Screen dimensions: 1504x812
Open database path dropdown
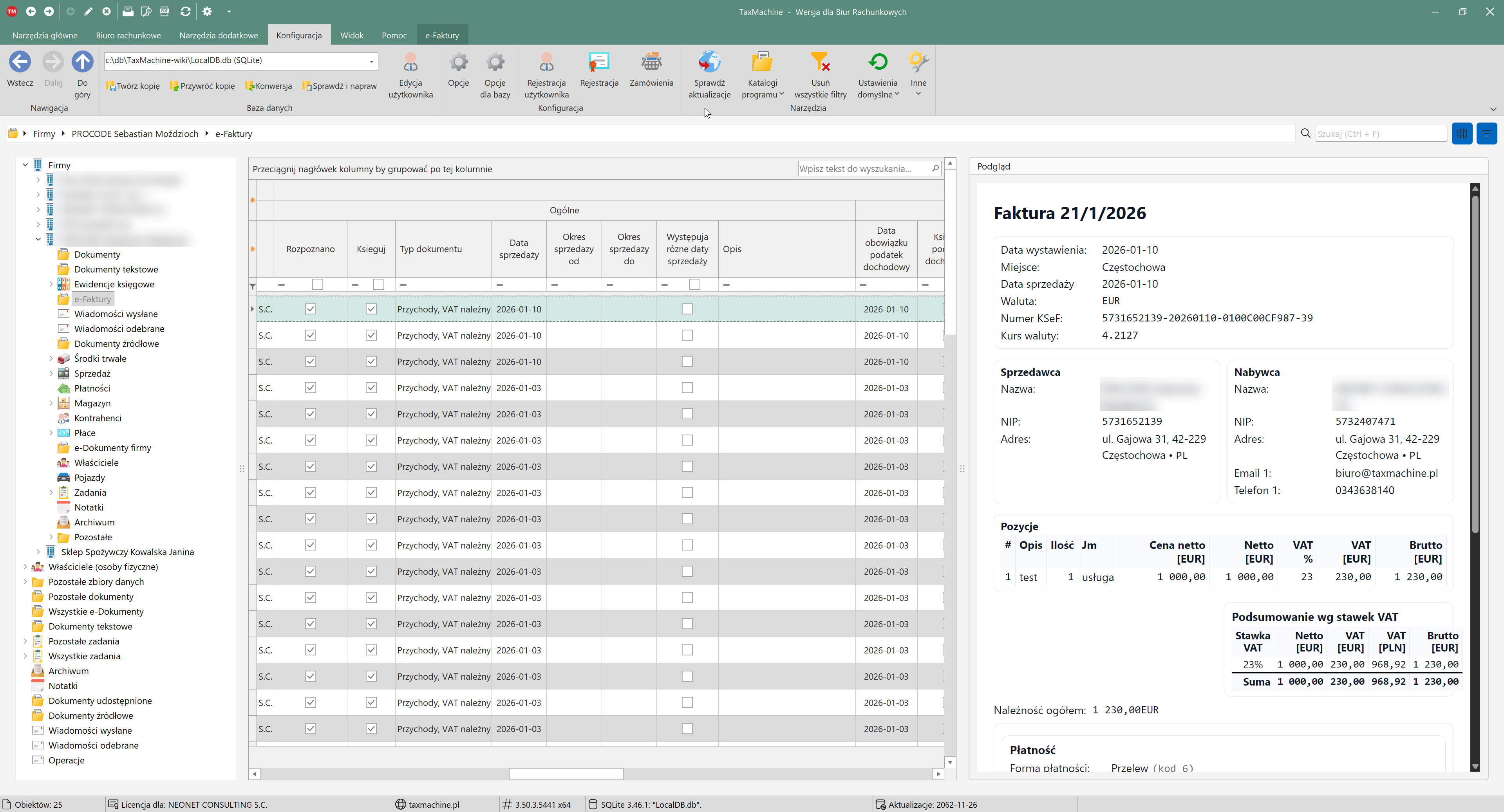pos(371,61)
